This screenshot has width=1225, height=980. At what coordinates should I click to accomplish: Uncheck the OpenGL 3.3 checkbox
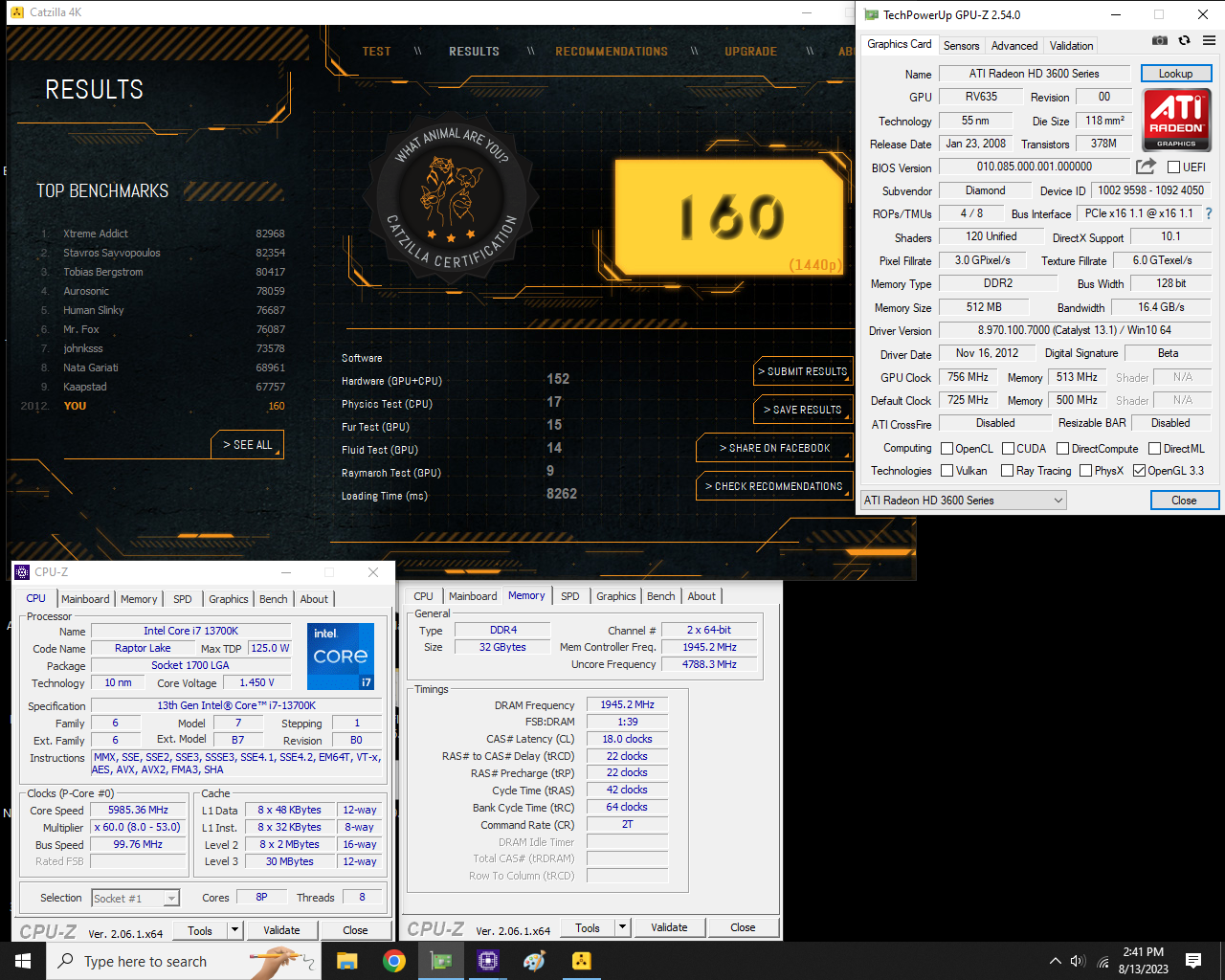pyautogui.click(x=1139, y=471)
